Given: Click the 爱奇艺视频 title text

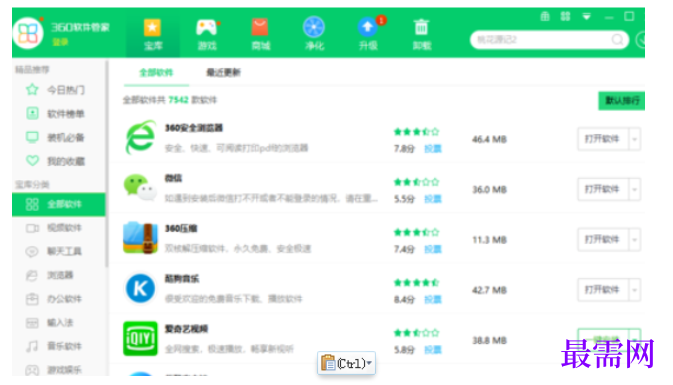Looking at the screenshot, I should tap(186, 329).
